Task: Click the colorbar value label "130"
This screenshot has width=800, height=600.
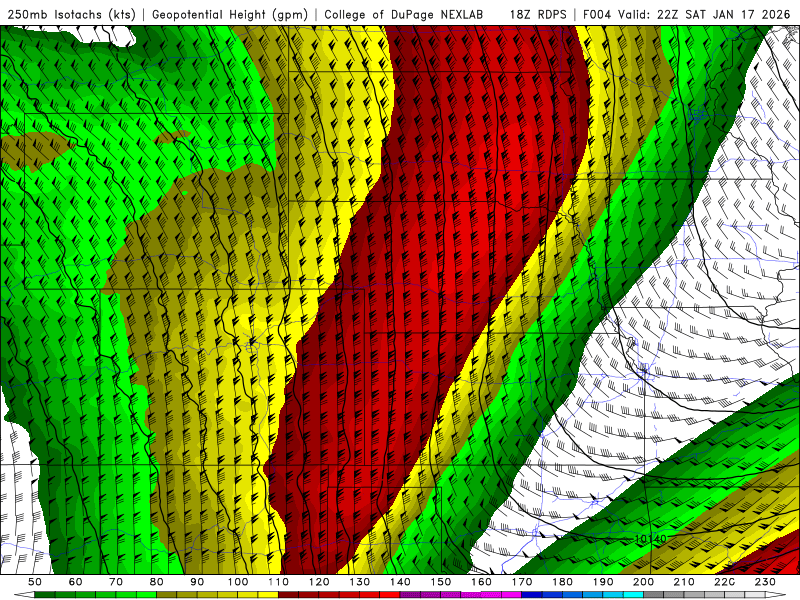Action: pyautogui.click(x=360, y=582)
